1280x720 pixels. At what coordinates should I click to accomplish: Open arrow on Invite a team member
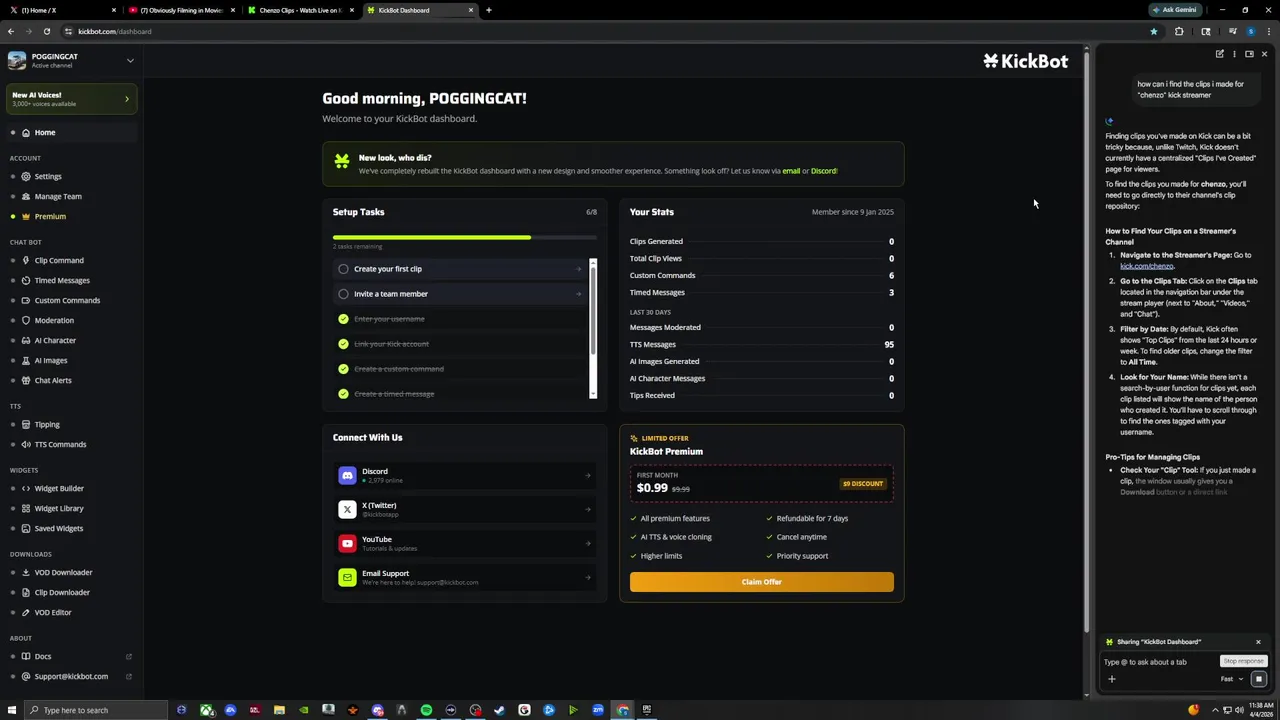coord(578,294)
